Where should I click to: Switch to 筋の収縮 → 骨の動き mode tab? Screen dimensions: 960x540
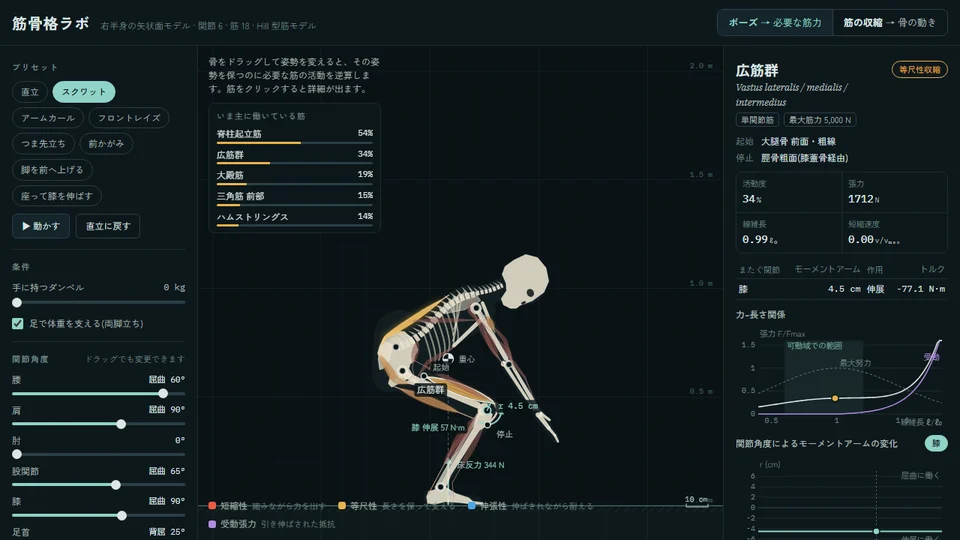[x=890, y=23]
